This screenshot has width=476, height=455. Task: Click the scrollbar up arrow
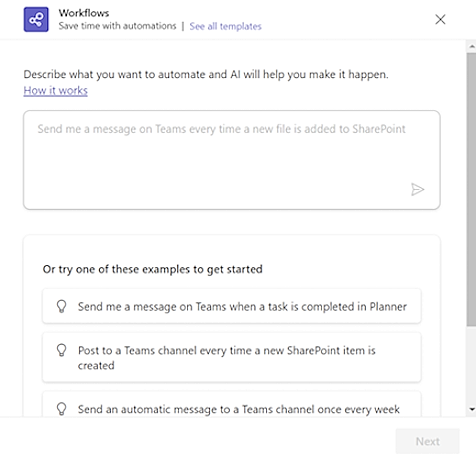coord(472,47)
